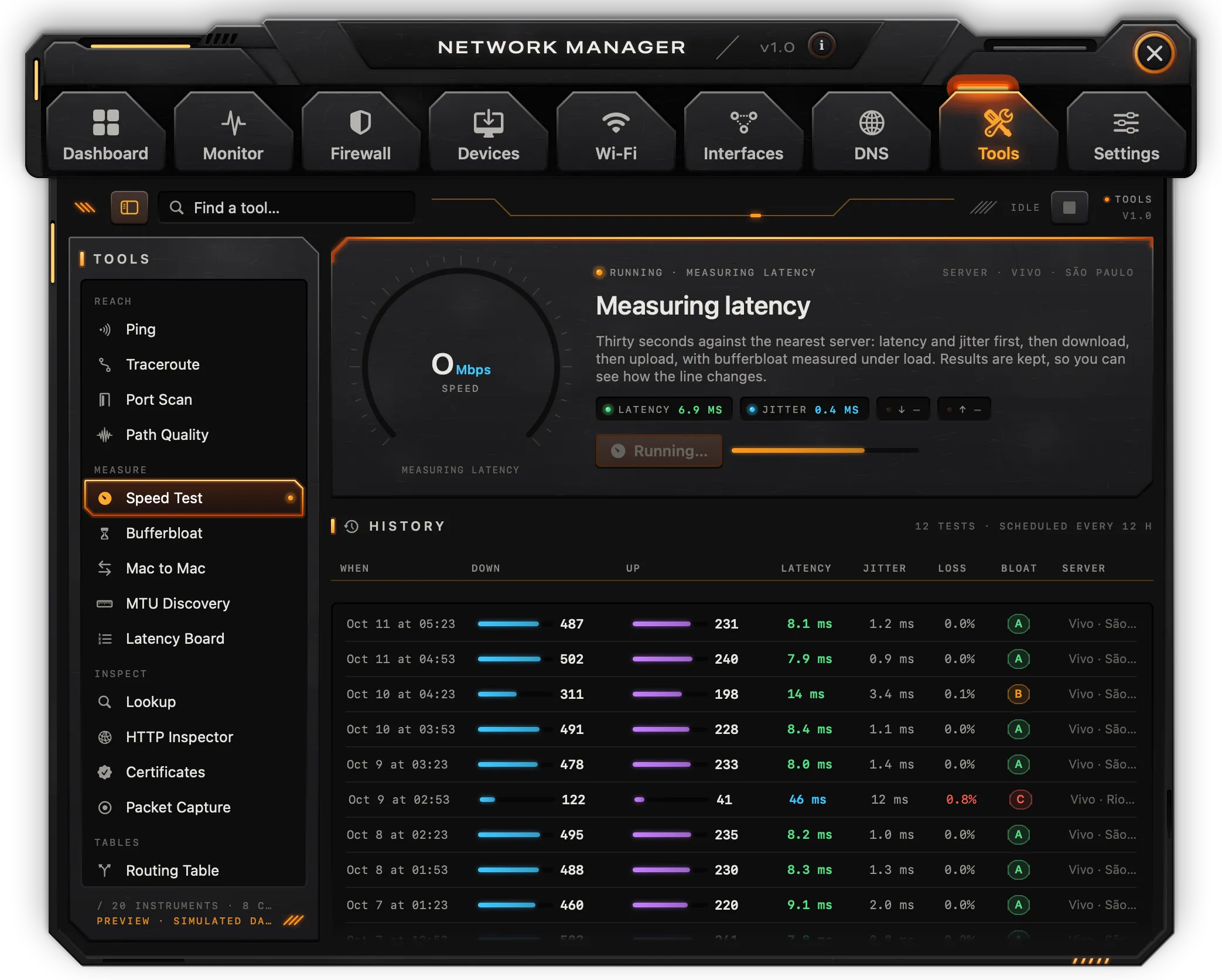The height and width of the screenshot is (980, 1222).
Task: Select the Routing Table fork icon
Action: (105, 871)
